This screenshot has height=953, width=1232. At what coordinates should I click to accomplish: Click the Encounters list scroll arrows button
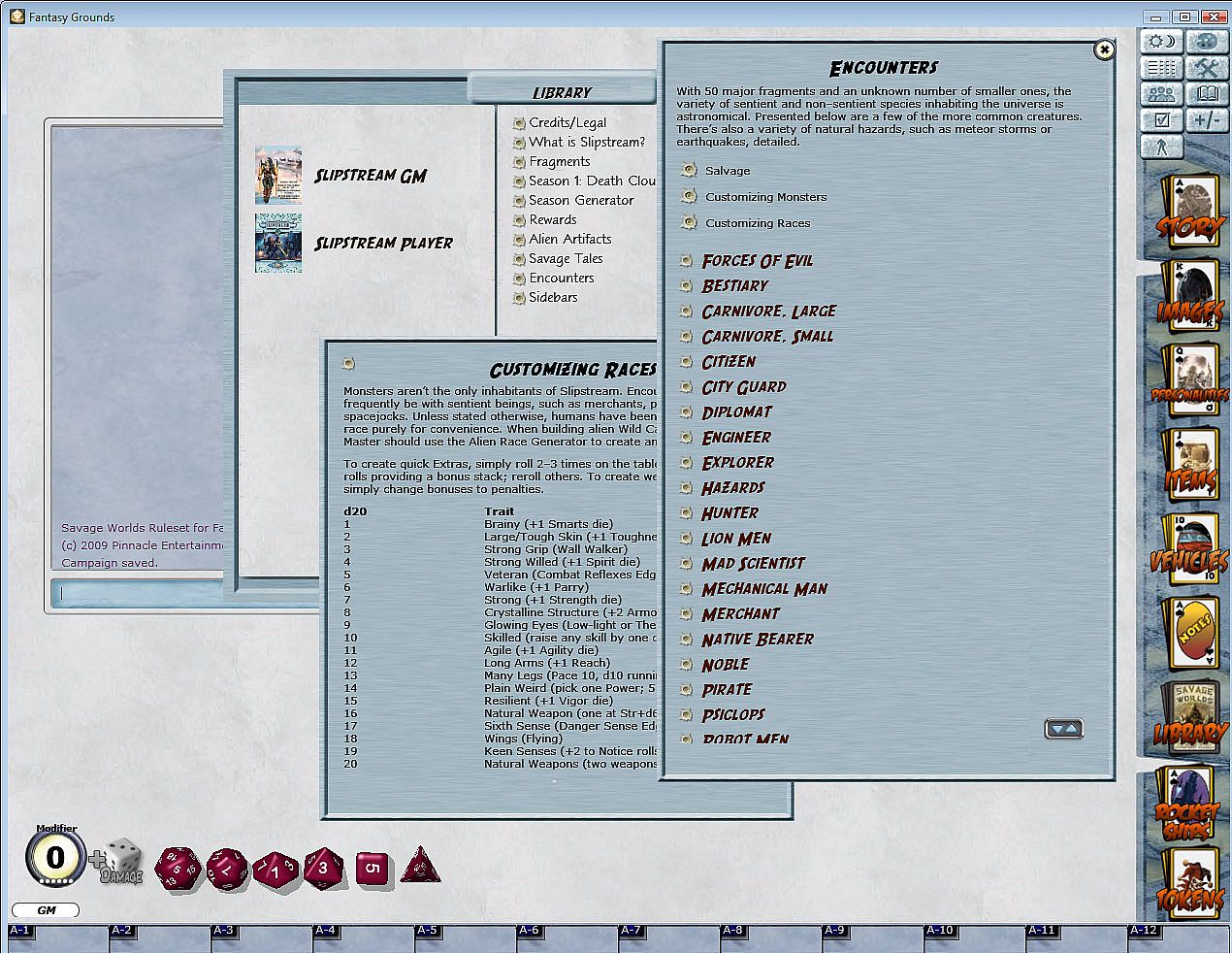pos(1063,729)
